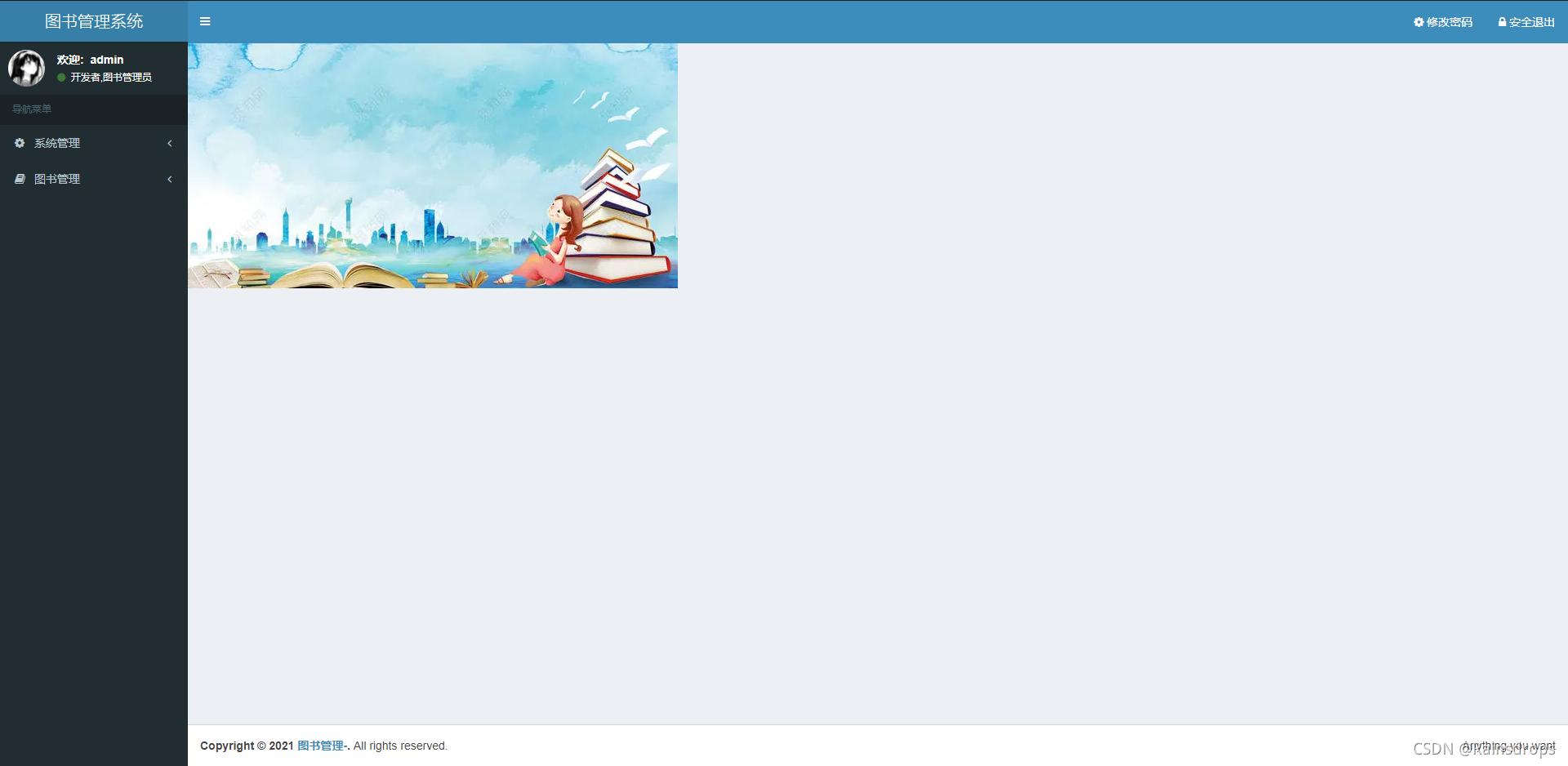Click the 安全退出 logout link
The height and width of the screenshot is (766, 1568).
pyautogui.click(x=1526, y=22)
